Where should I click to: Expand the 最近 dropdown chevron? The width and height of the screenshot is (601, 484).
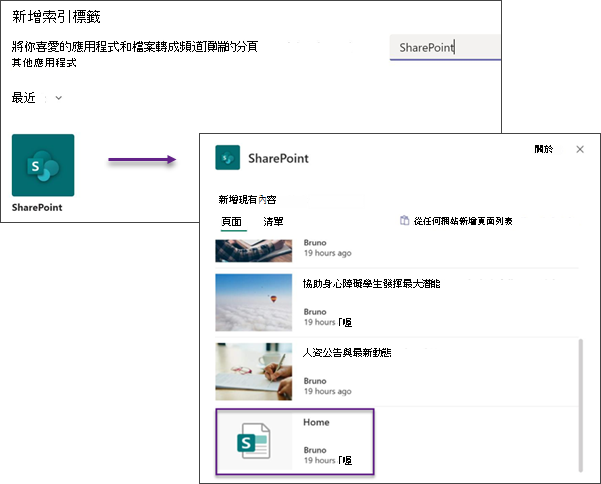coord(59,98)
